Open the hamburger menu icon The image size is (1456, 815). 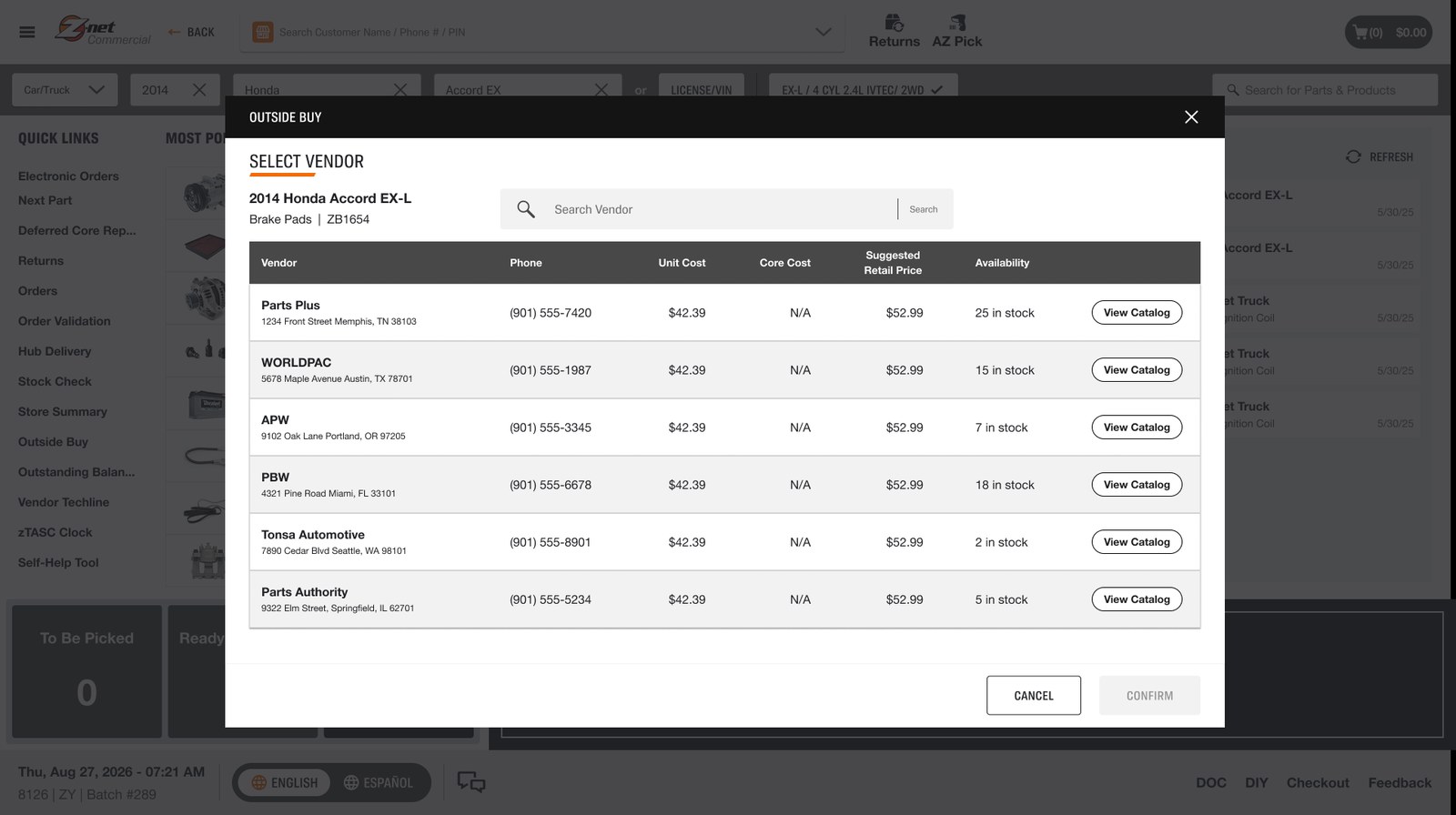[x=27, y=32]
